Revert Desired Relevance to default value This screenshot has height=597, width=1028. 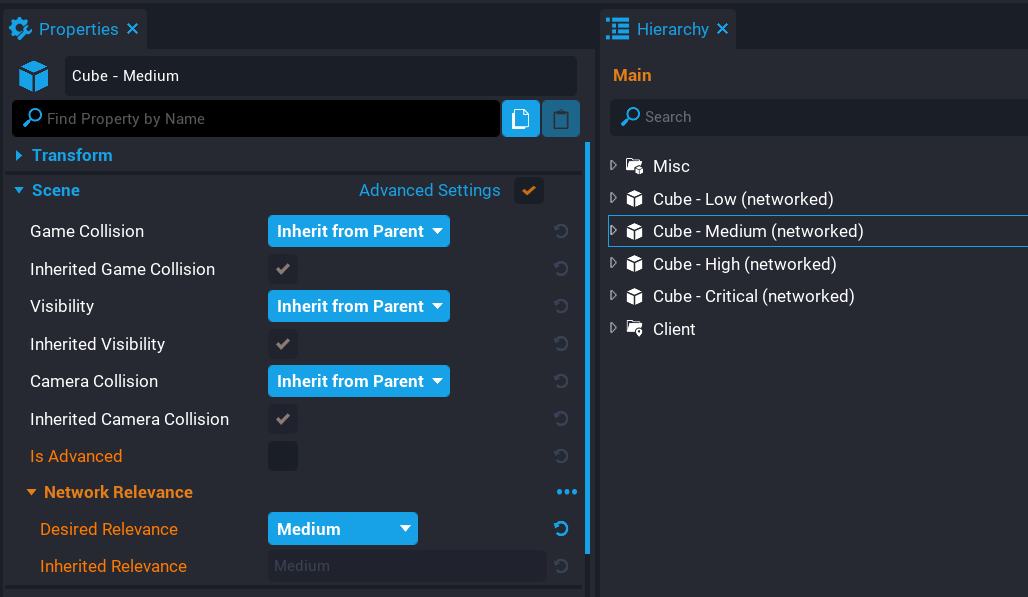pyautogui.click(x=560, y=528)
